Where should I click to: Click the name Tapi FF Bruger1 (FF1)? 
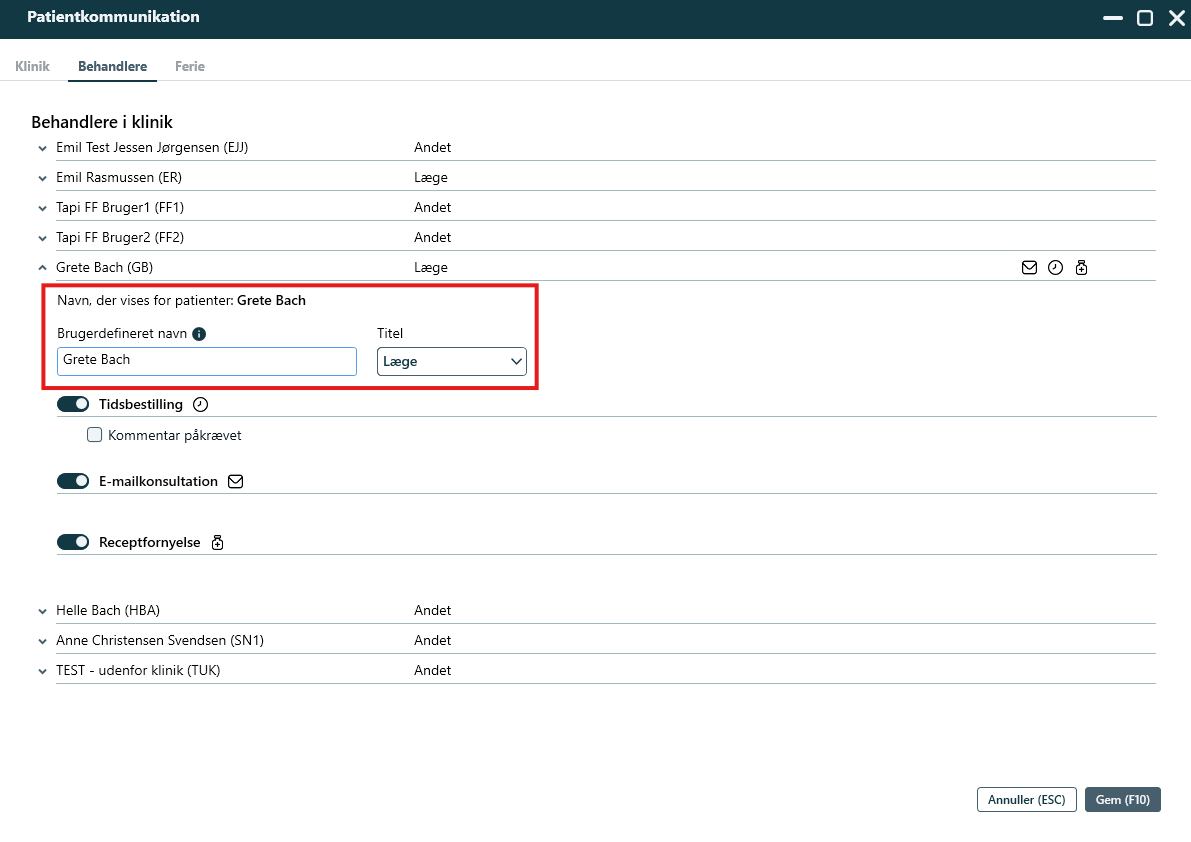(x=120, y=207)
